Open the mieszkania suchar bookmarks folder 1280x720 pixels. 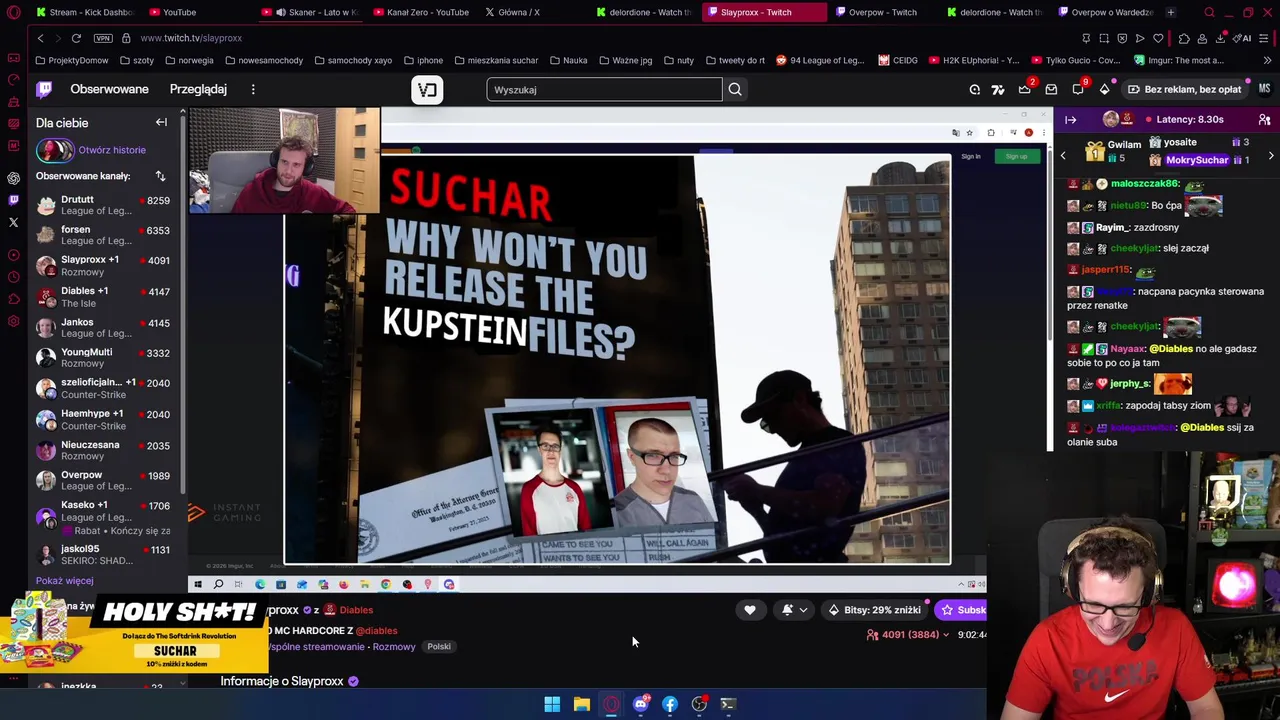point(495,60)
